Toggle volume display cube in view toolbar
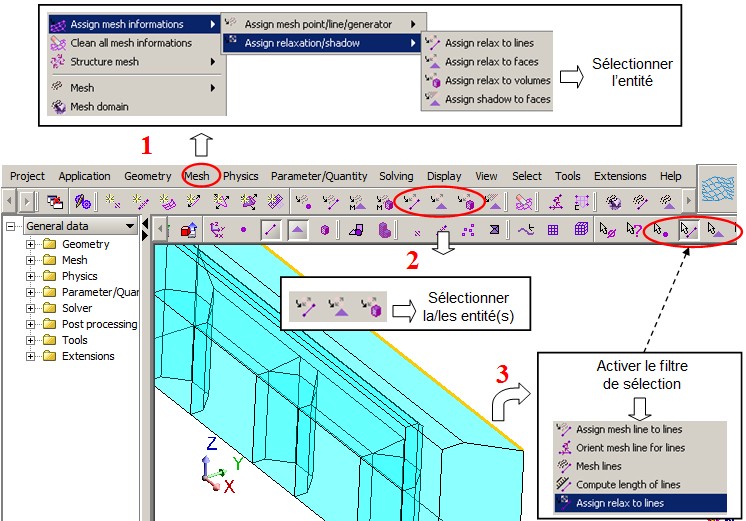746x521 pixels. 325,230
